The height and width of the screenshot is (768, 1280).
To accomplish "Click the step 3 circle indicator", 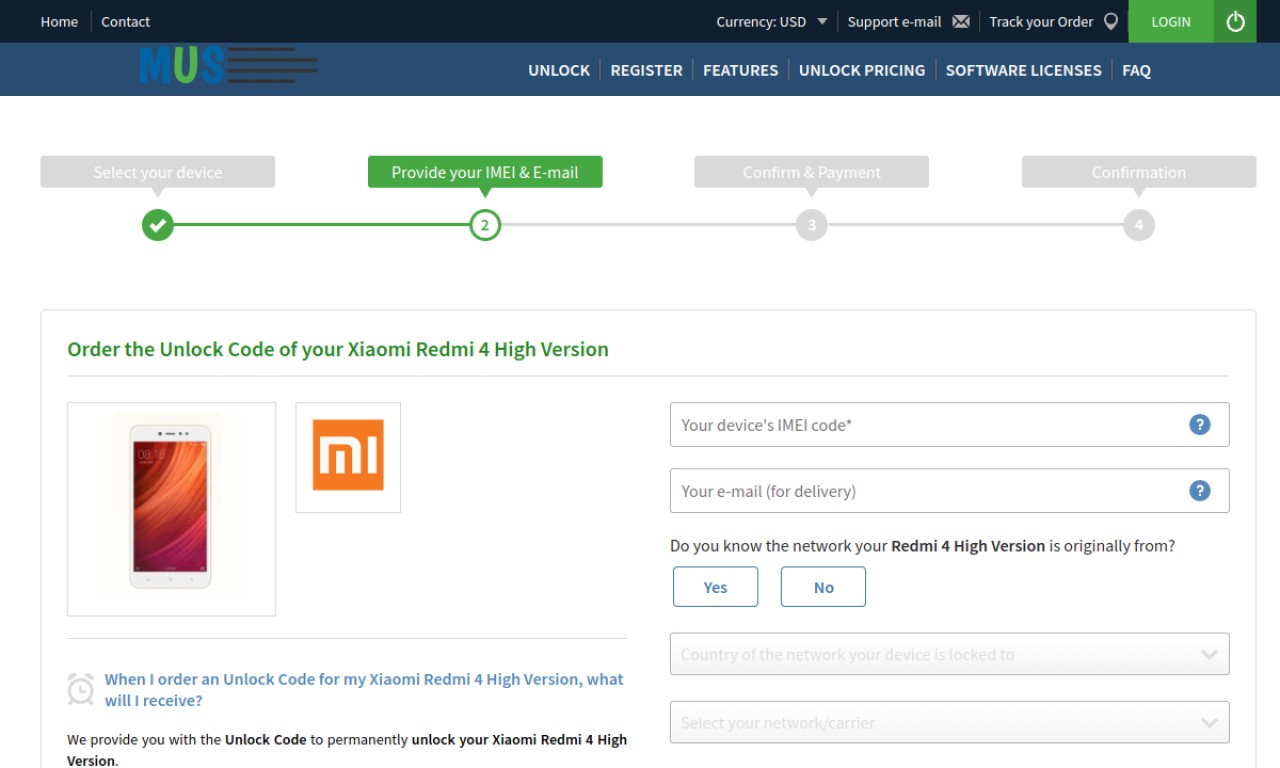I will click(812, 225).
